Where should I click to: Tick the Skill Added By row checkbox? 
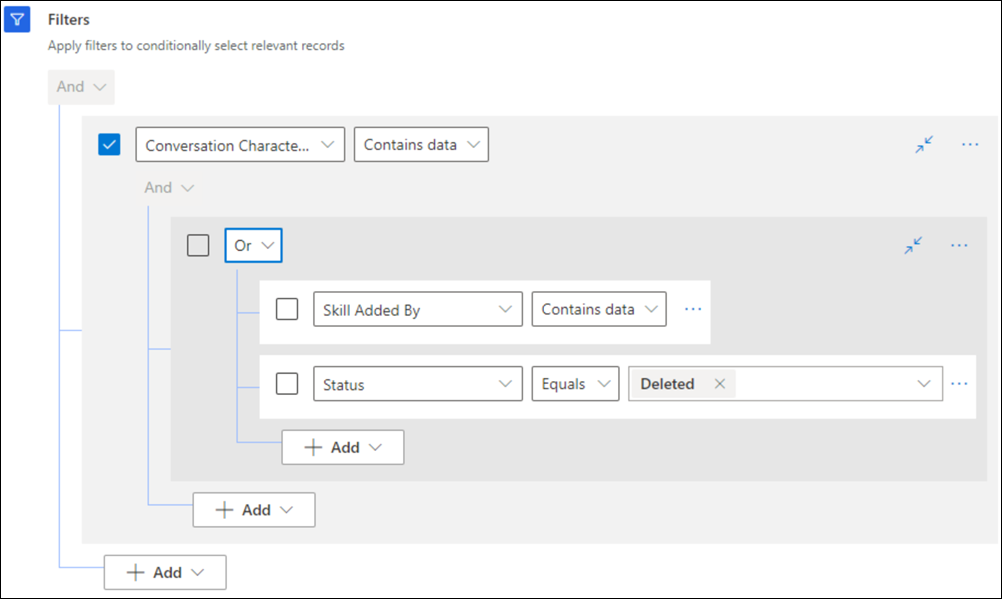click(x=287, y=309)
